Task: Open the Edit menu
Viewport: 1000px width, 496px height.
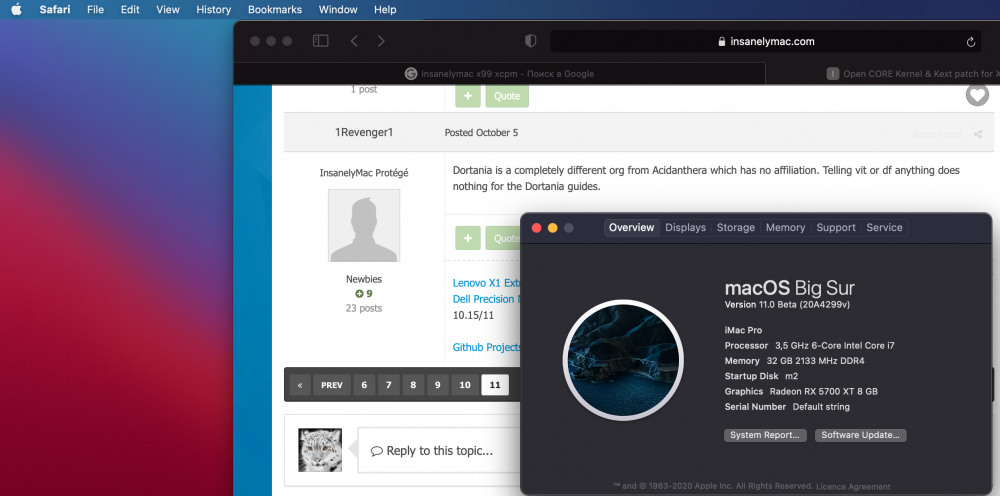Action: 130,10
